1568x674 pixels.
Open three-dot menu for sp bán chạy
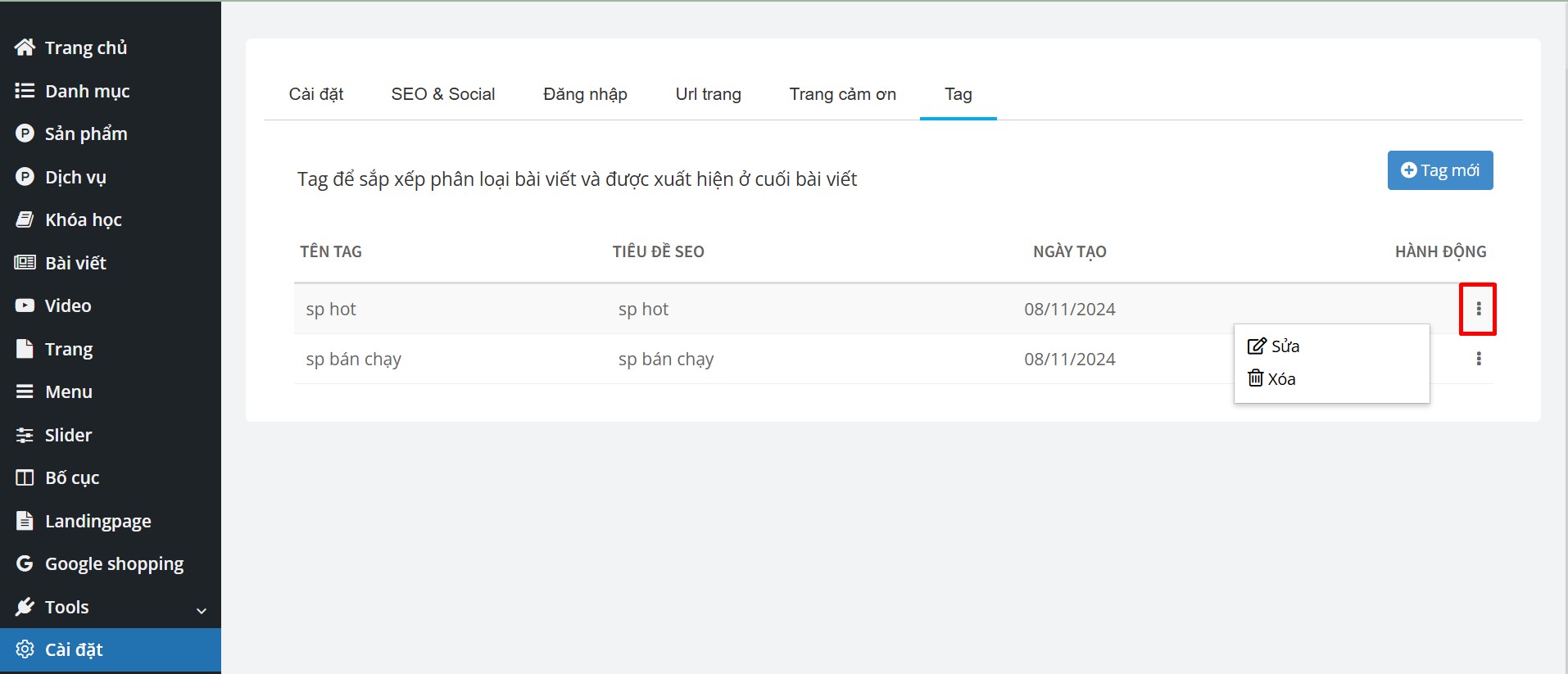(1478, 359)
